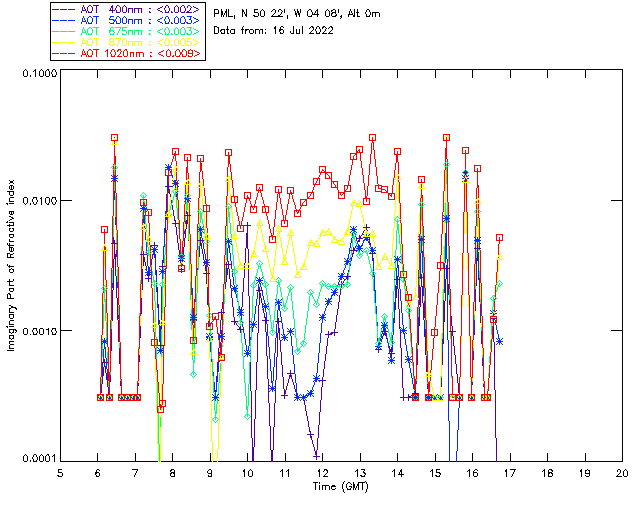The image size is (640, 512).
Task: Click the x-axis tick label 6
Action: click(98, 473)
